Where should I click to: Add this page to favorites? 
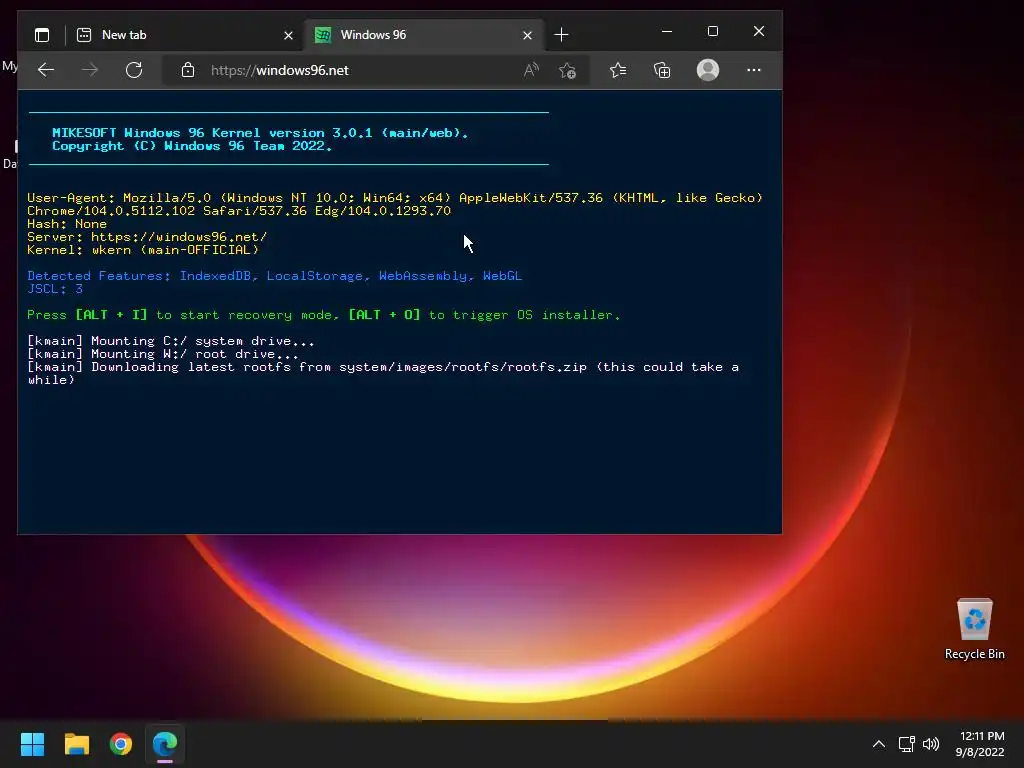coord(568,70)
